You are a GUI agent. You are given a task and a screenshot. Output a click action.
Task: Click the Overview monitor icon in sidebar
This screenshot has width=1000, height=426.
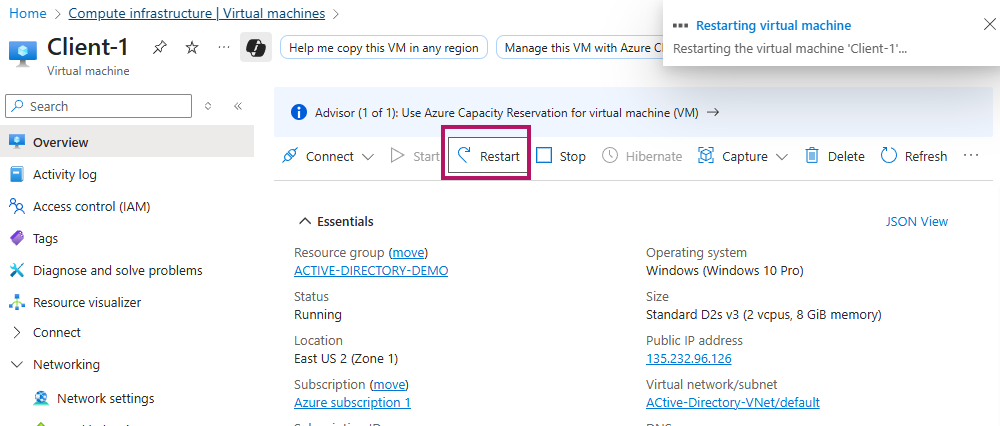pyautogui.click(x=17, y=142)
